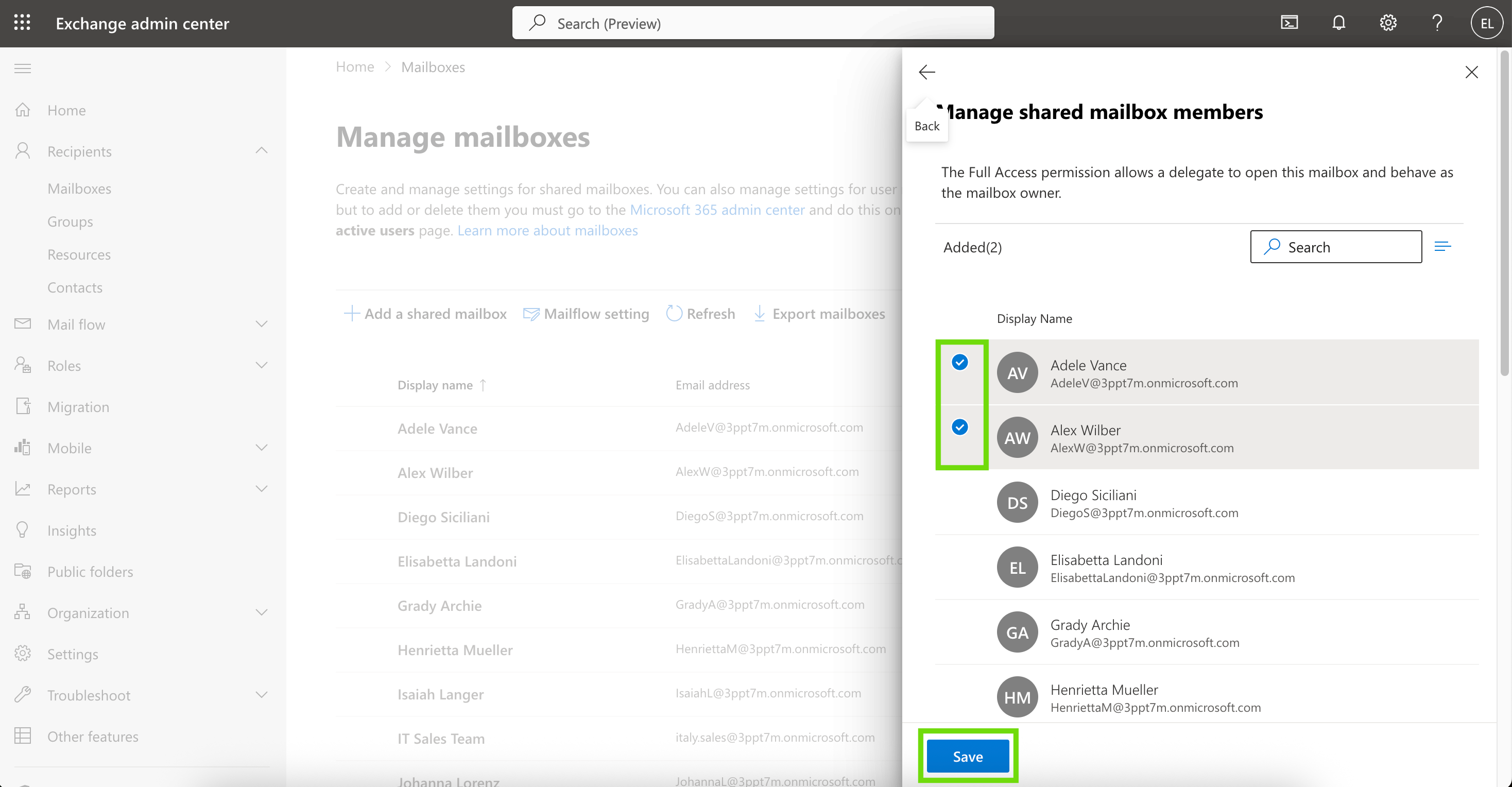Image resolution: width=1512 pixels, height=787 pixels.
Task: Click the Adele Vance AV avatar
Action: coord(1017,372)
